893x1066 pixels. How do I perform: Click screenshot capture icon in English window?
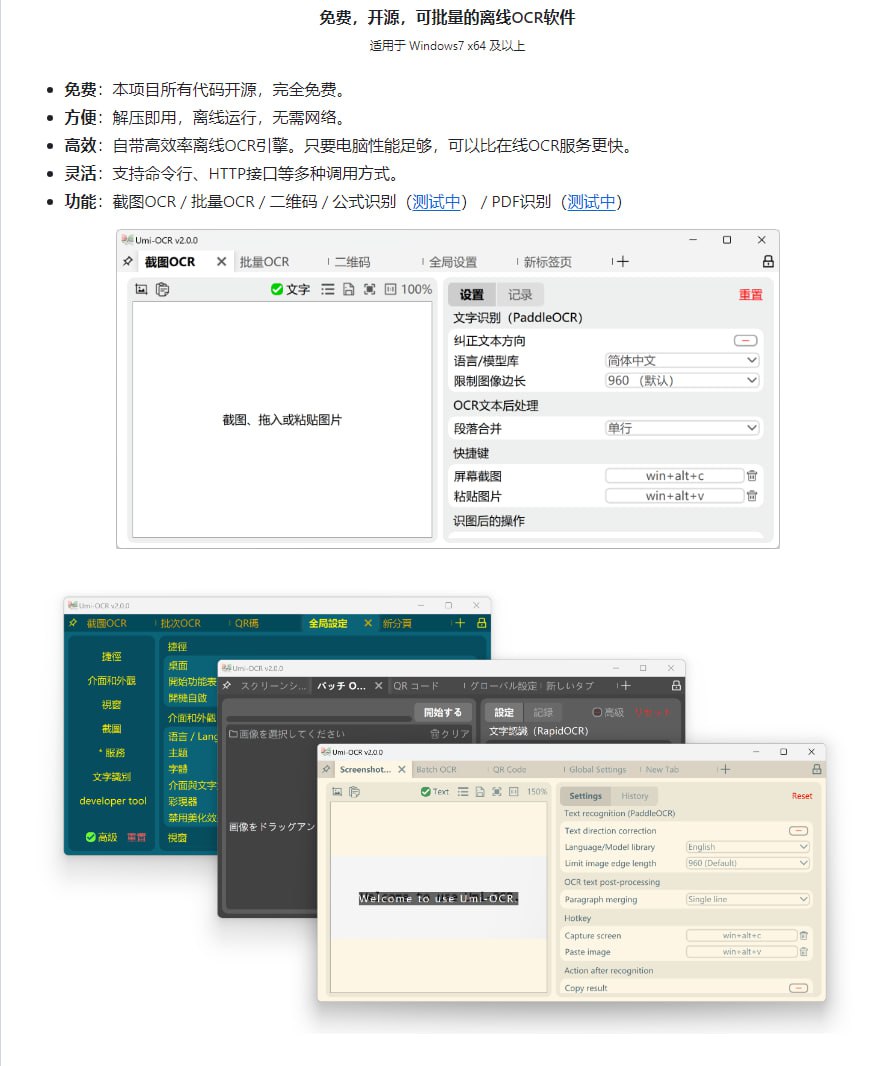(x=337, y=791)
